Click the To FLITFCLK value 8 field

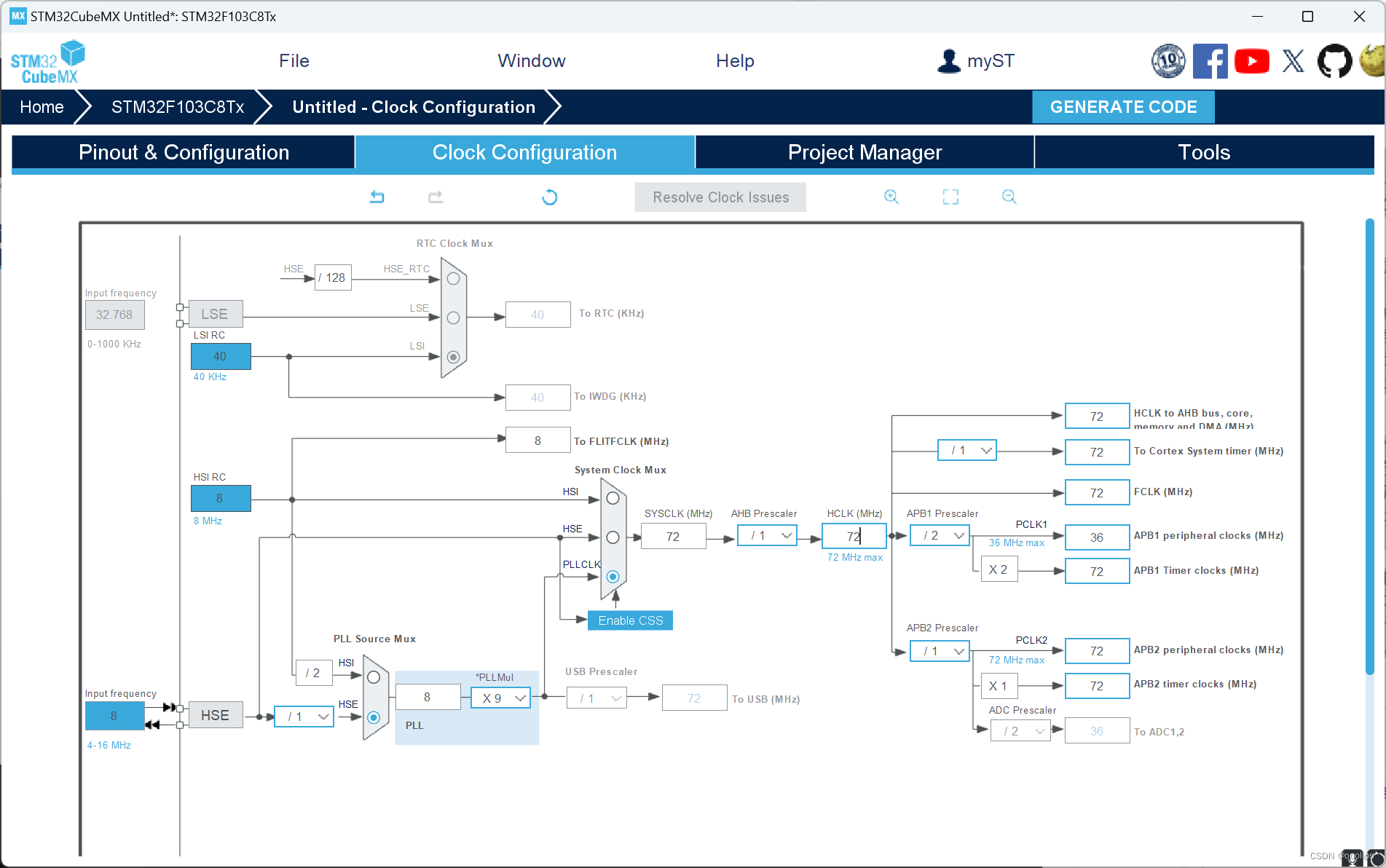click(538, 440)
